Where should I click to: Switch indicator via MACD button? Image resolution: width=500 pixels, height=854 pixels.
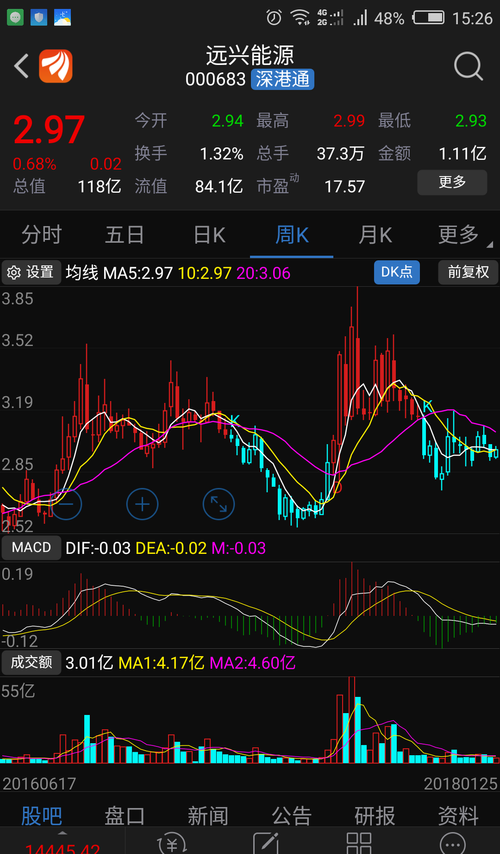click(x=31, y=547)
